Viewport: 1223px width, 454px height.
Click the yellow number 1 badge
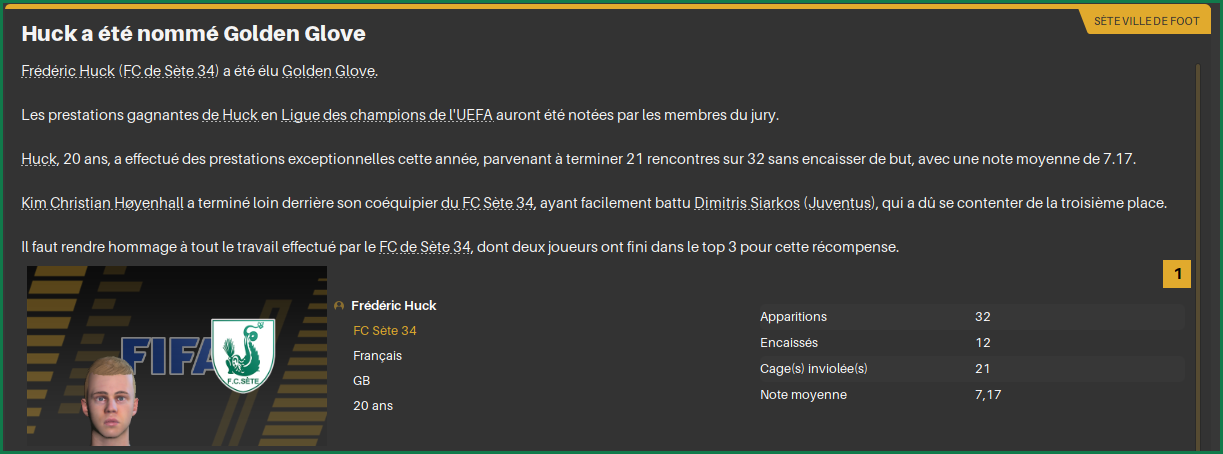(1177, 274)
